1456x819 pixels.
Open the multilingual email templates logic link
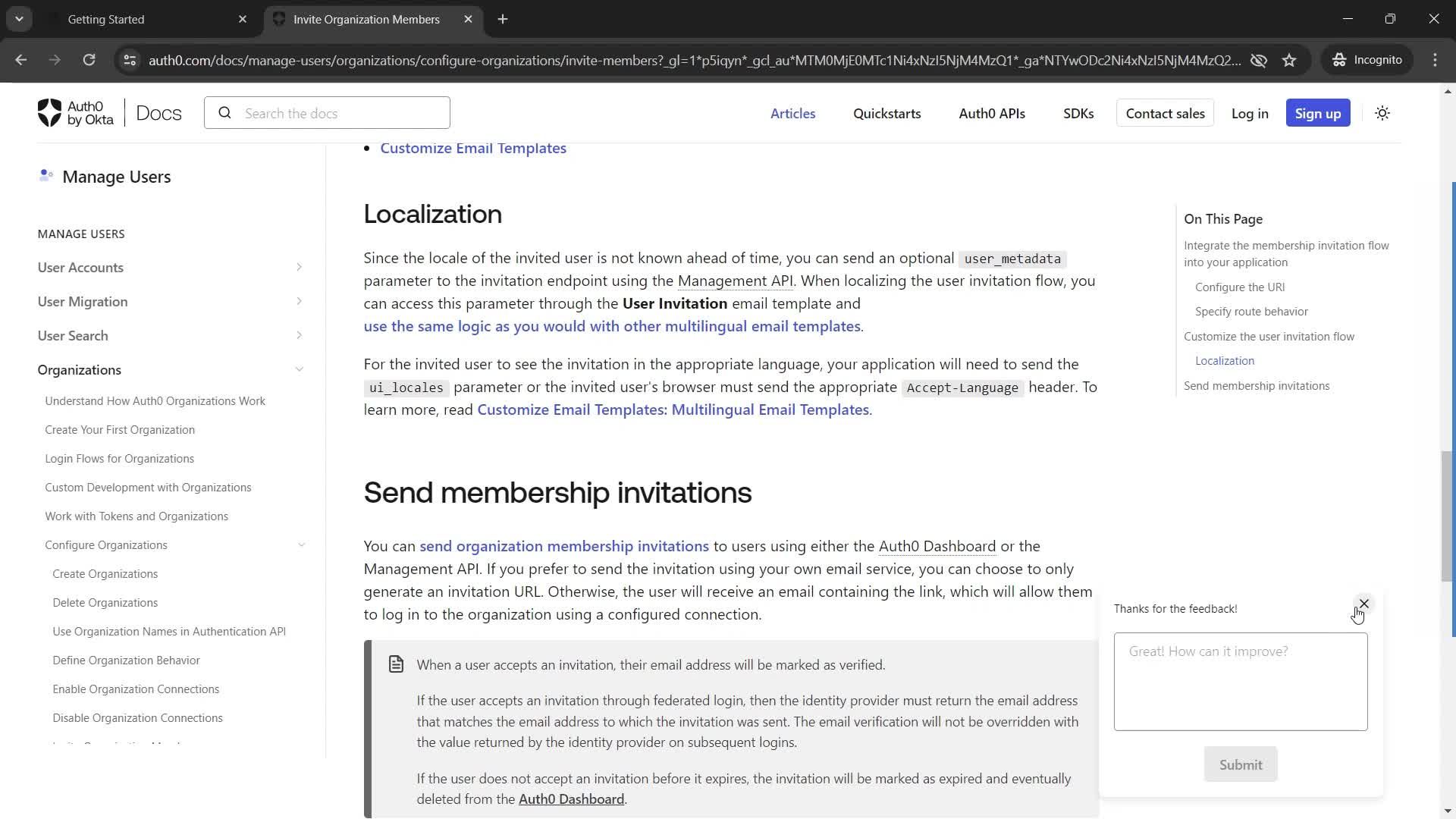tap(611, 326)
